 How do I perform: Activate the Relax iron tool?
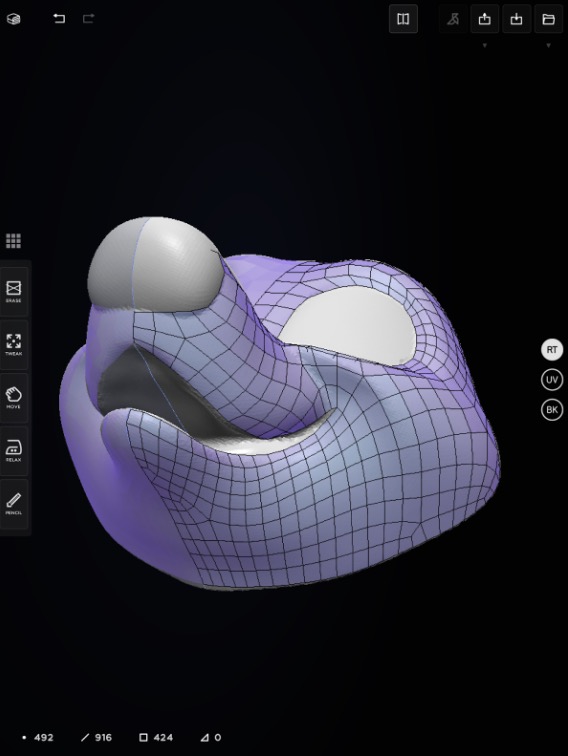(14, 450)
